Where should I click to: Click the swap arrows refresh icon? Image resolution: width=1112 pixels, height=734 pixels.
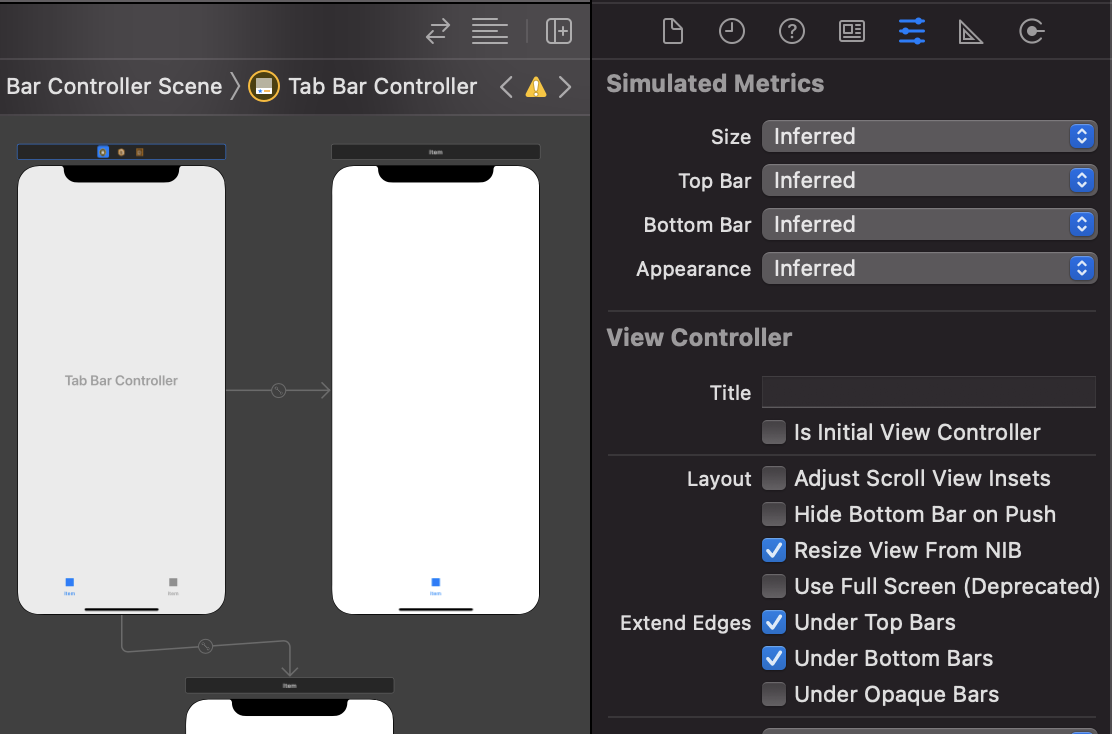pyautogui.click(x=438, y=31)
